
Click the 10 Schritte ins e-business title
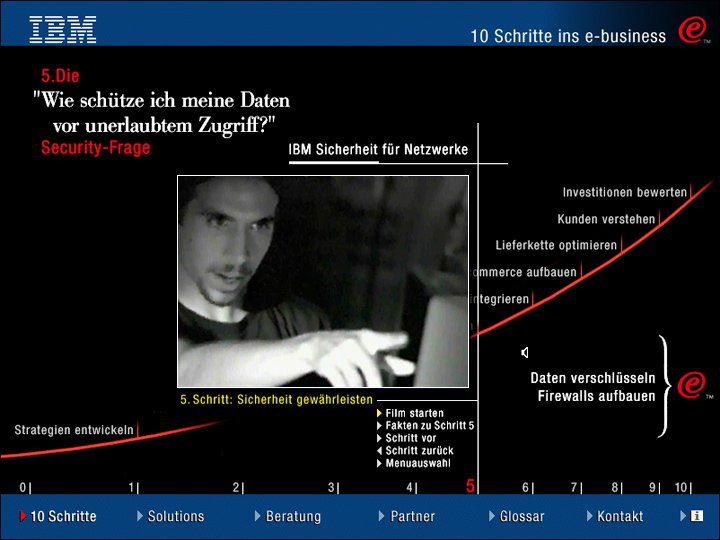pos(568,36)
